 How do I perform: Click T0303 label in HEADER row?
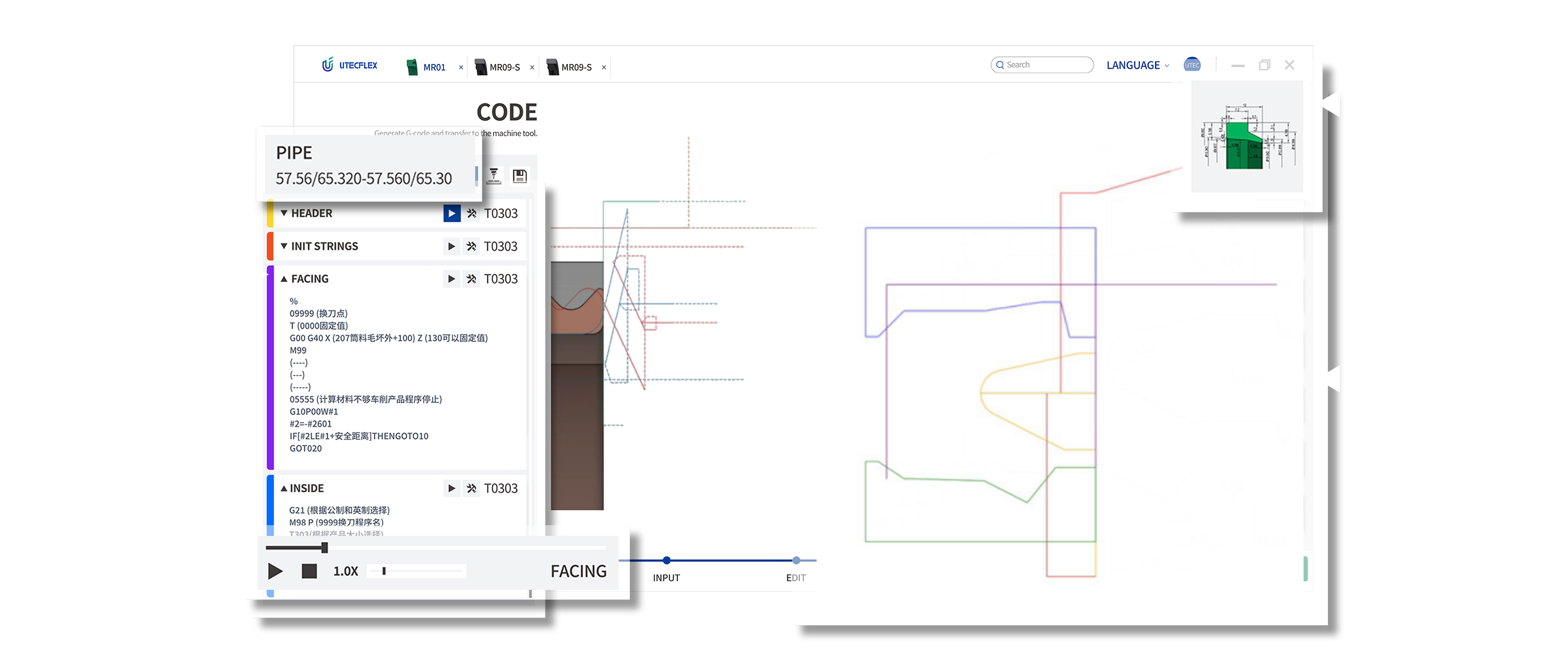click(500, 214)
